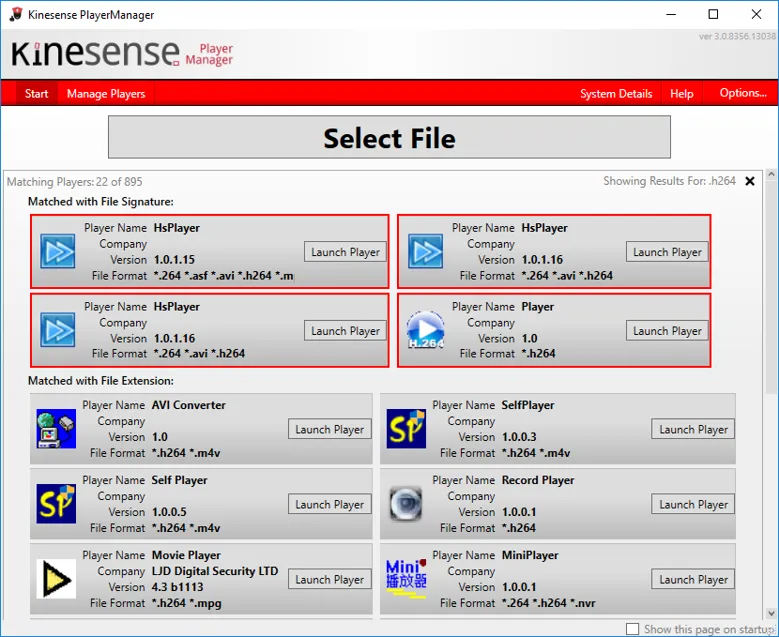Viewport: 779px width, 637px height.
Task: Open System Details menu
Action: coord(616,93)
